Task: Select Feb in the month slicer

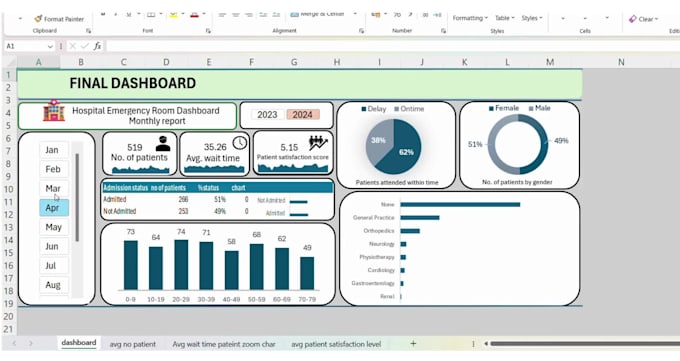Action: click(x=54, y=169)
